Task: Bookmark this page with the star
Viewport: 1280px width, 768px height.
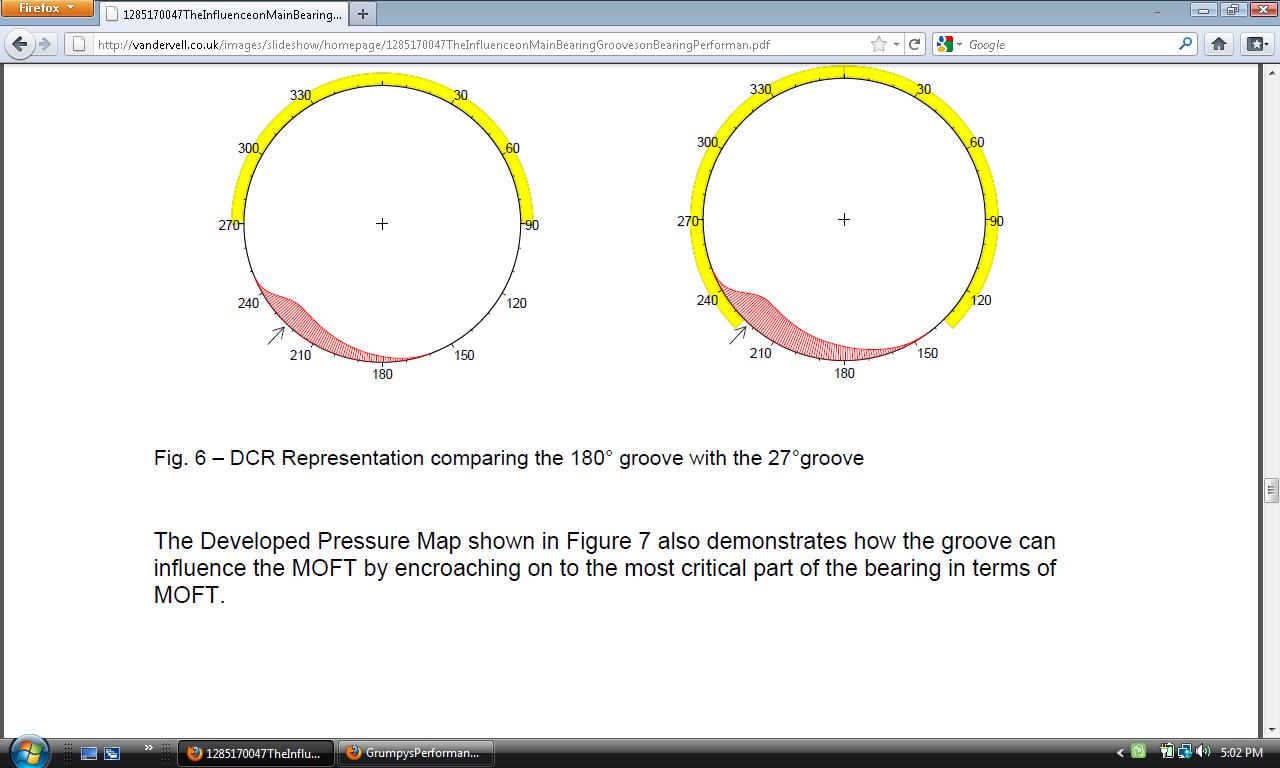Action: click(878, 44)
